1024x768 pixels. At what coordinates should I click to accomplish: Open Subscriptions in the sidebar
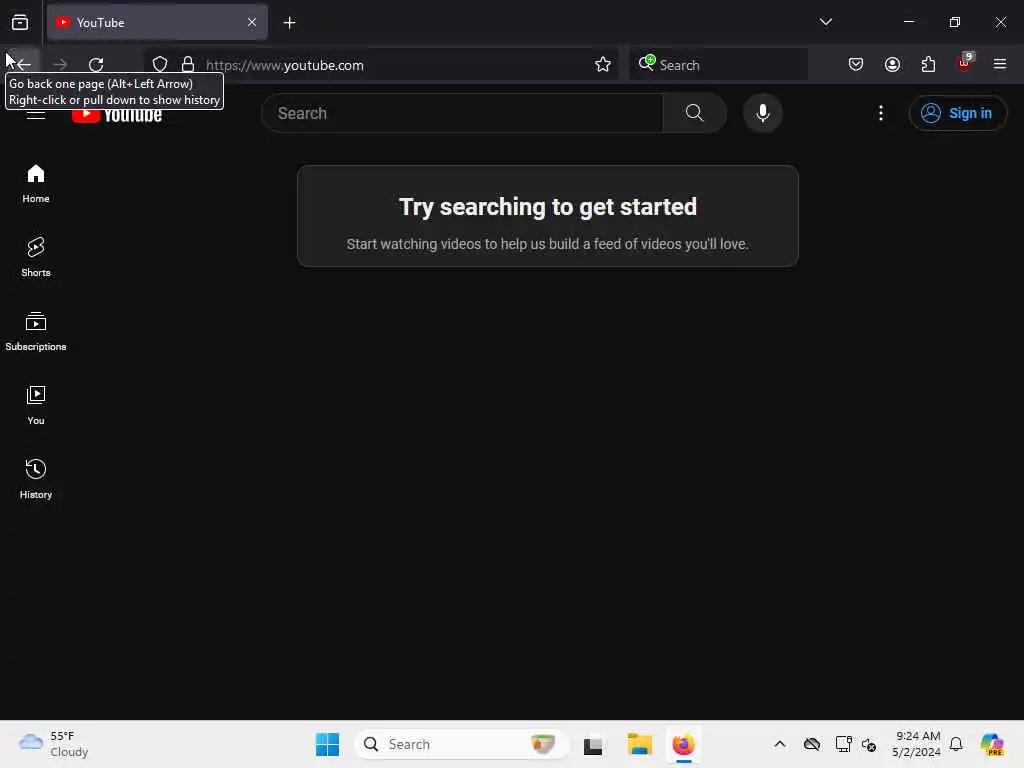(x=36, y=332)
